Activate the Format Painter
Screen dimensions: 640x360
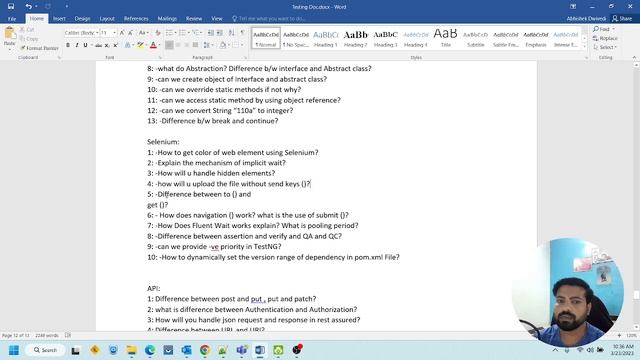[39, 48]
